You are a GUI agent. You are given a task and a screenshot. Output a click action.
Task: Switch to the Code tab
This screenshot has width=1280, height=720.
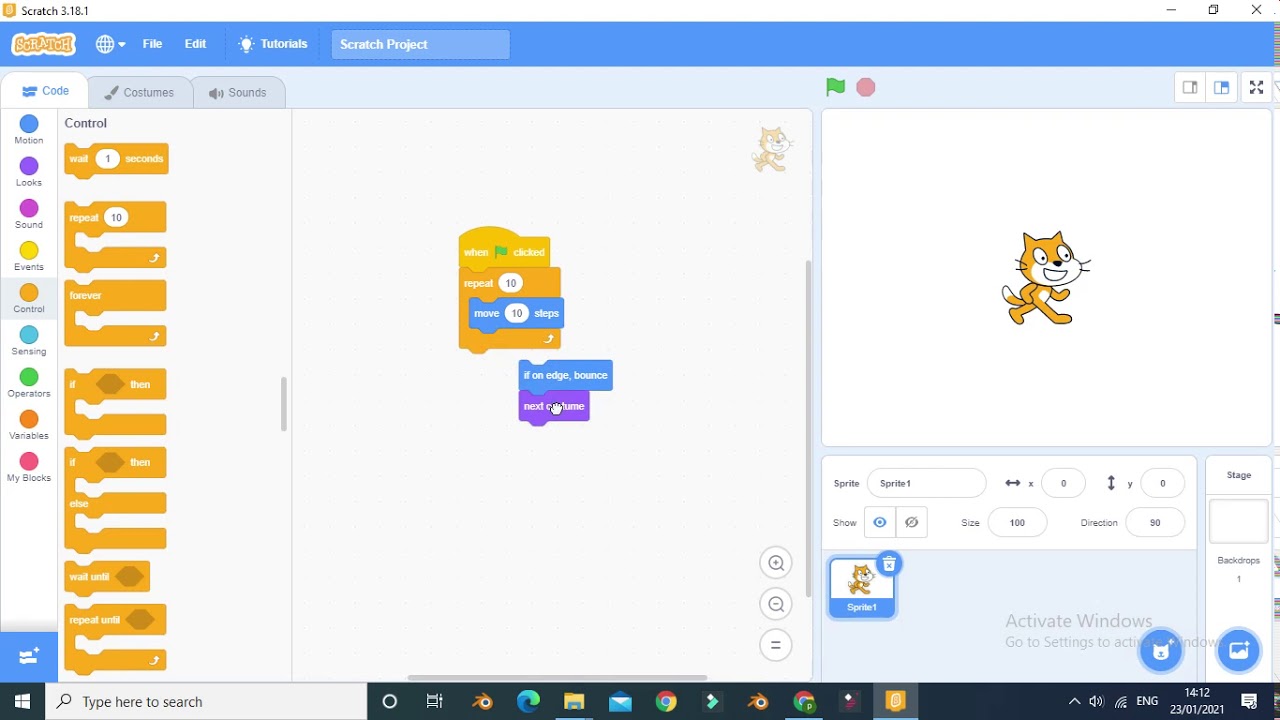pyautogui.click(x=46, y=91)
